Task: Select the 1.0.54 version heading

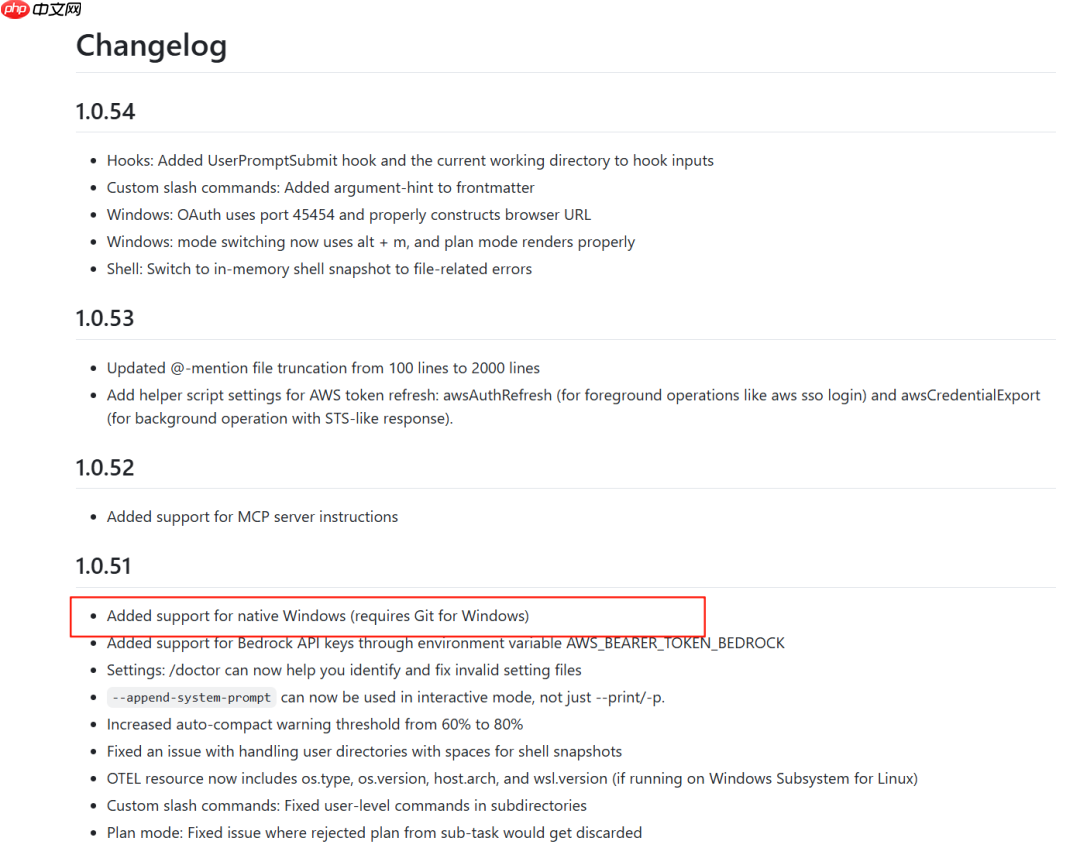Action: 105,111
